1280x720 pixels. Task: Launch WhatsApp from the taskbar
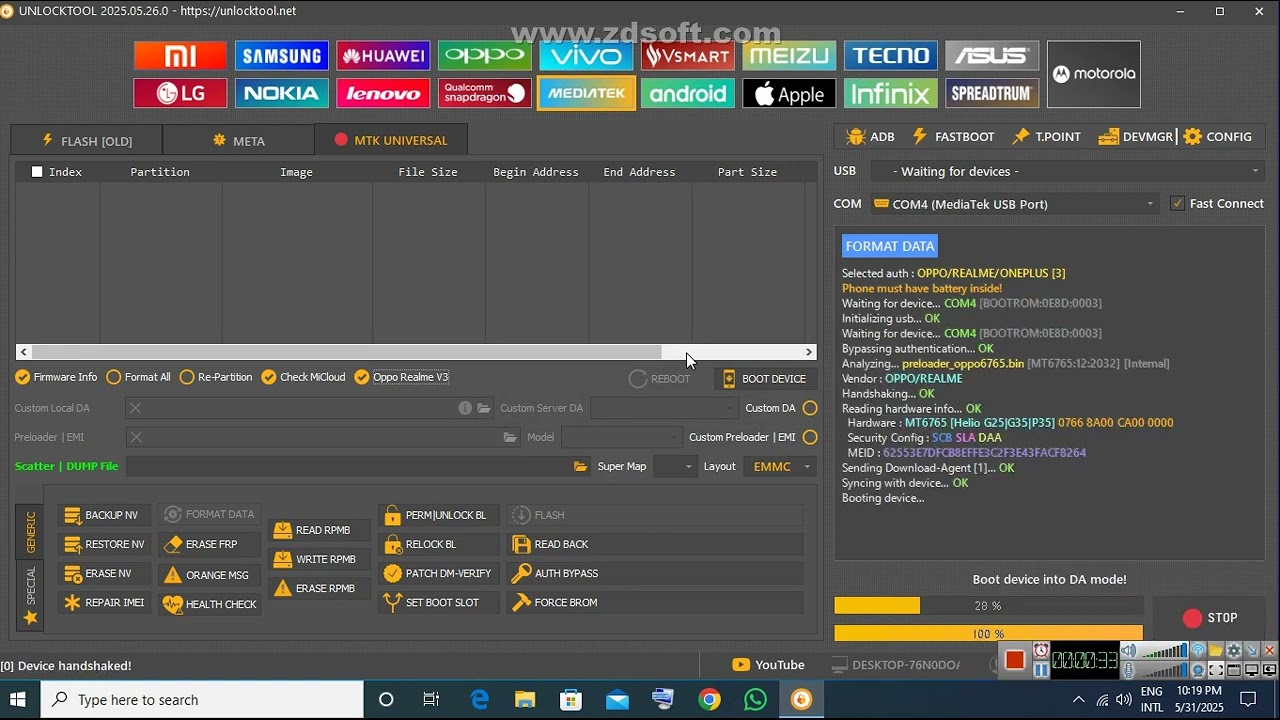(755, 699)
